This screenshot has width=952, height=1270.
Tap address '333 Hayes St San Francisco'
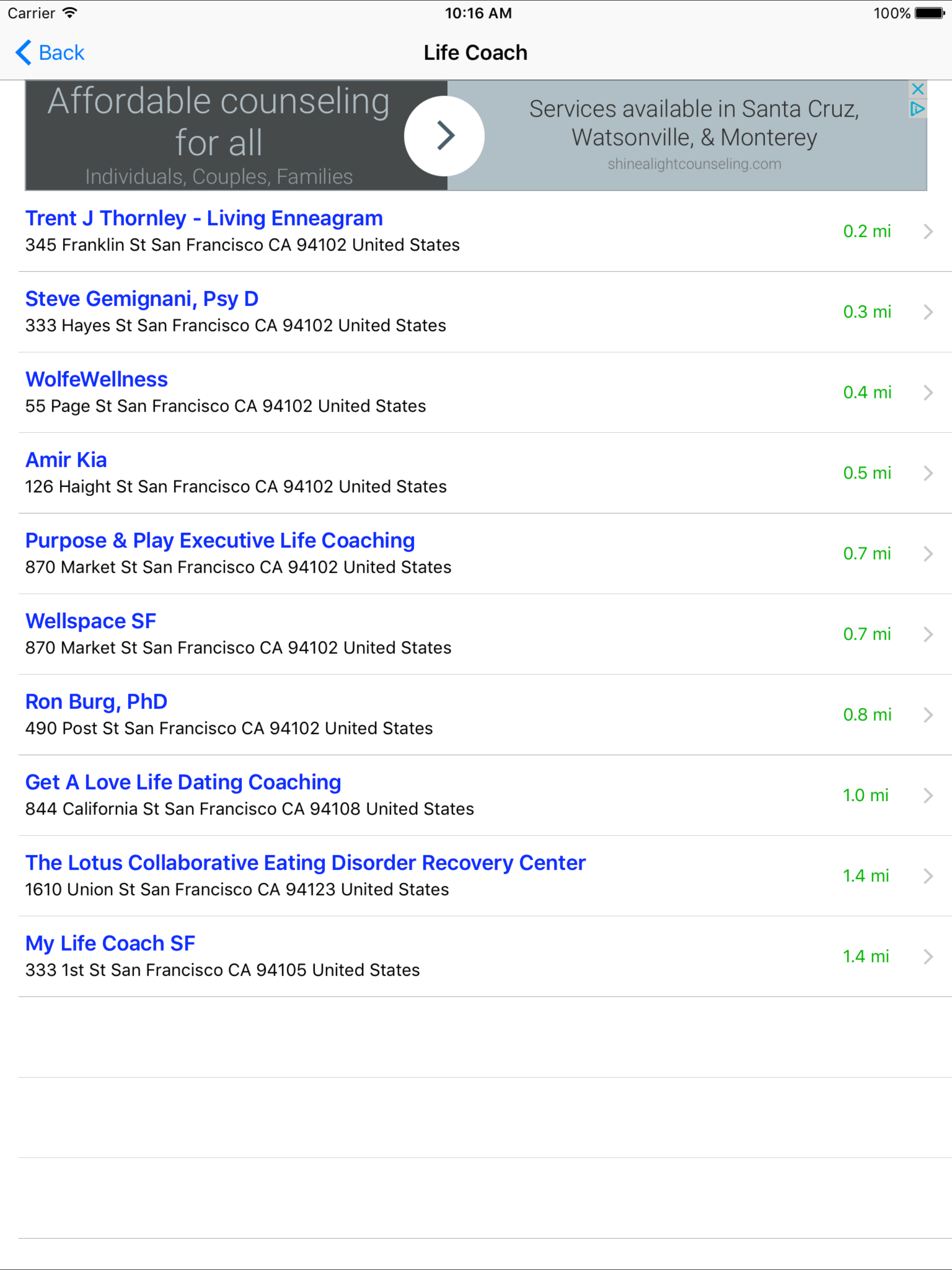pyautogui.click(x=235, y=325)
